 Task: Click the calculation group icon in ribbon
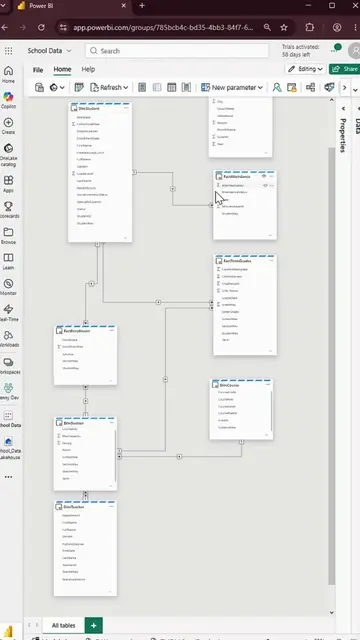click(187, 87)
